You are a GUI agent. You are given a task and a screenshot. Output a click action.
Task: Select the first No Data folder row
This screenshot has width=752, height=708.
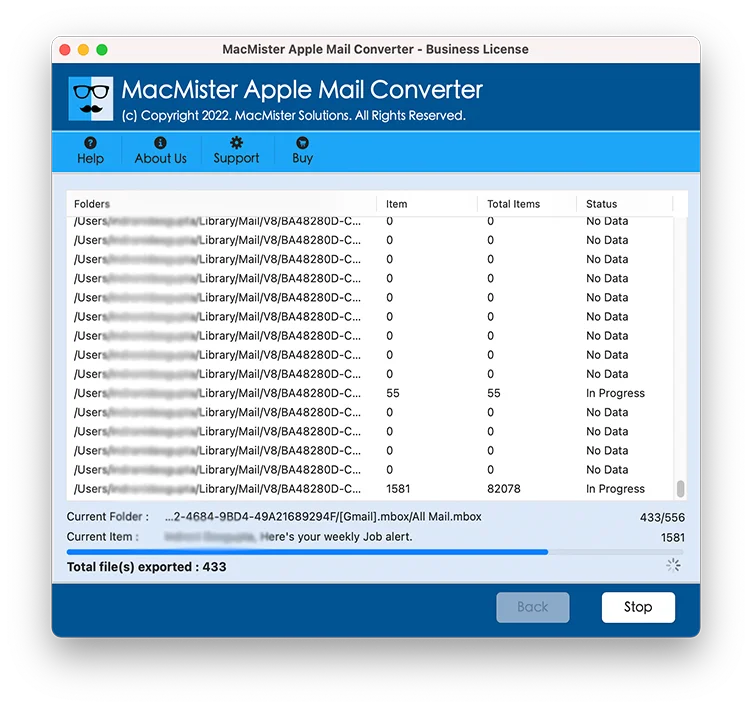click(370, 222)
